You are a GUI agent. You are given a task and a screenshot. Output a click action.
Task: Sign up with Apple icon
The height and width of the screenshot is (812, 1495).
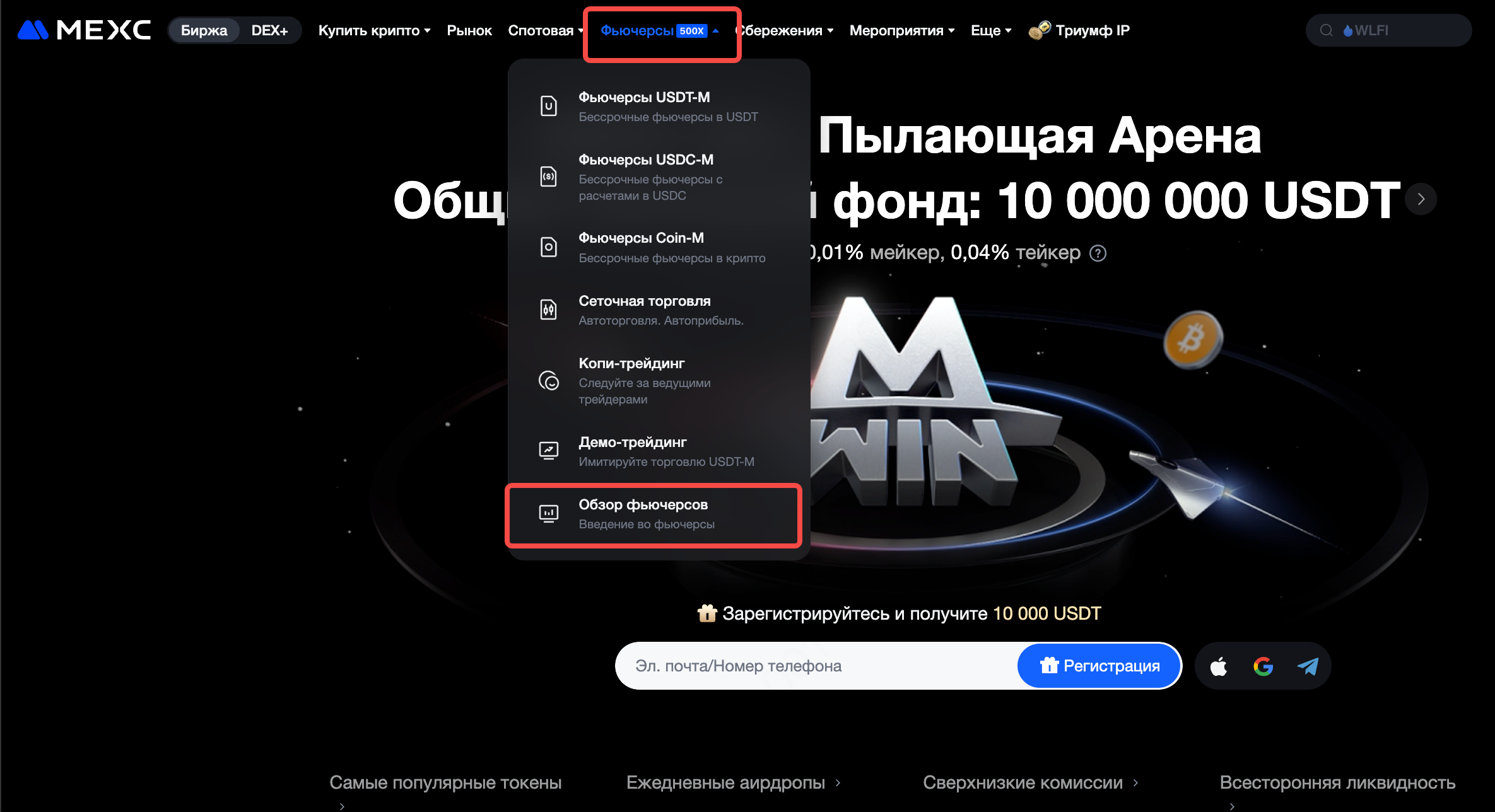pos(1219,666)
